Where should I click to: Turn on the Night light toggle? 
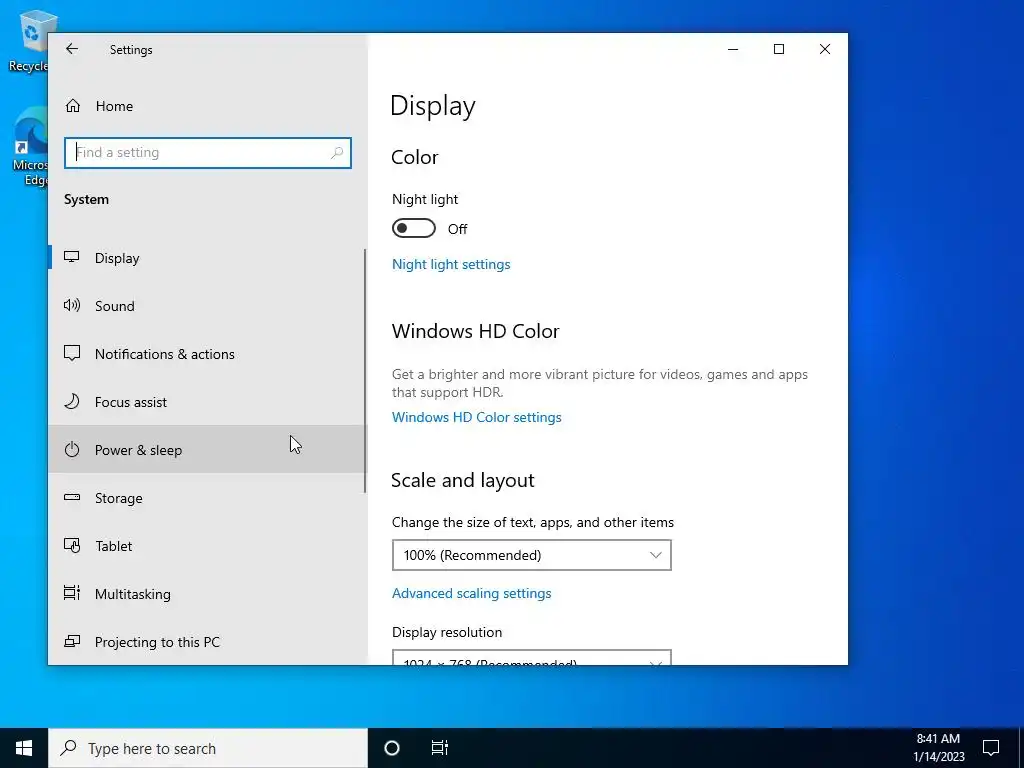pyautogui.click(x=414, y=229)
